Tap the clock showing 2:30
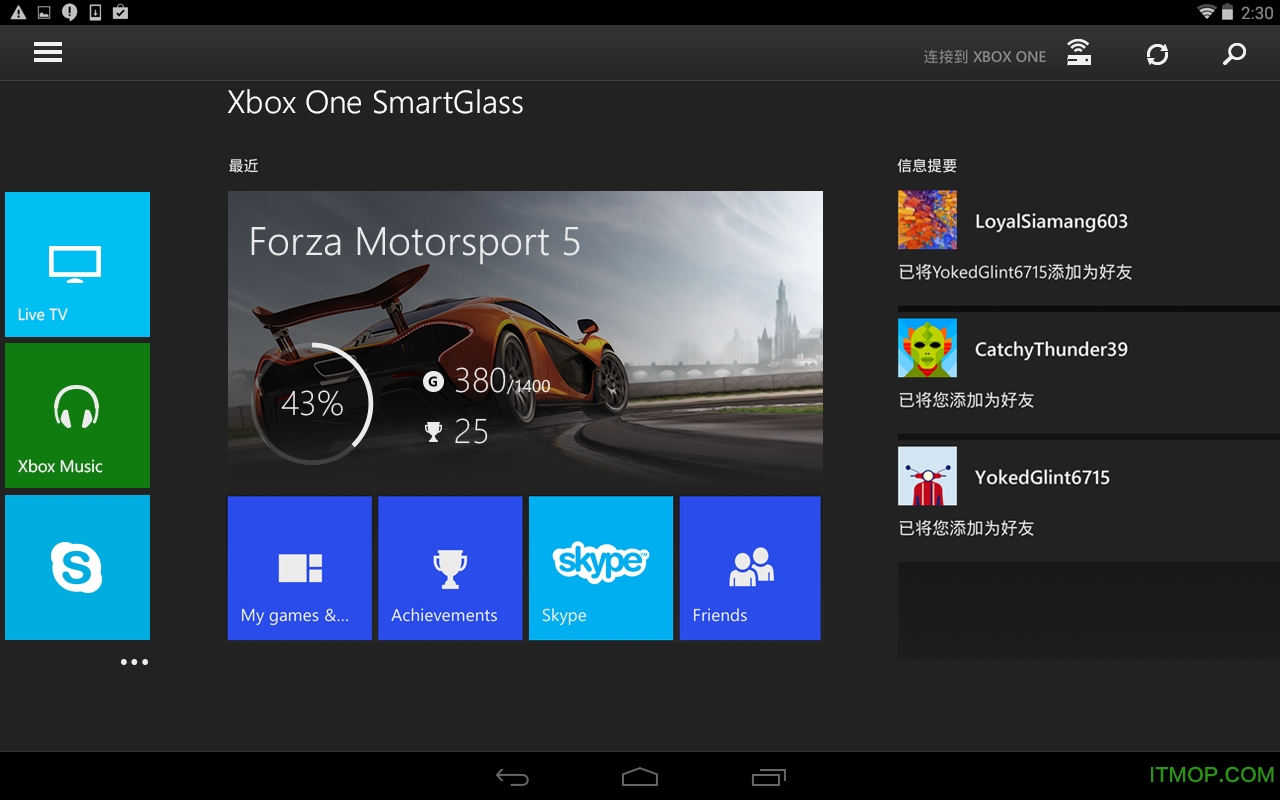Image resolution: width=1280 pixels, height=800 pixels. pos(1257,13)
